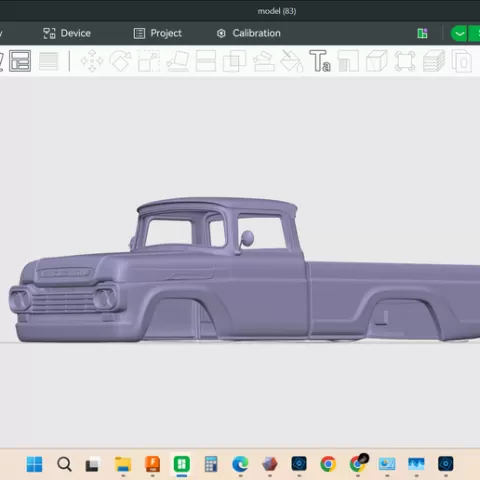Select the Rotate tool
The height and width of the screenshot is (480, 480).
[120, 61]
